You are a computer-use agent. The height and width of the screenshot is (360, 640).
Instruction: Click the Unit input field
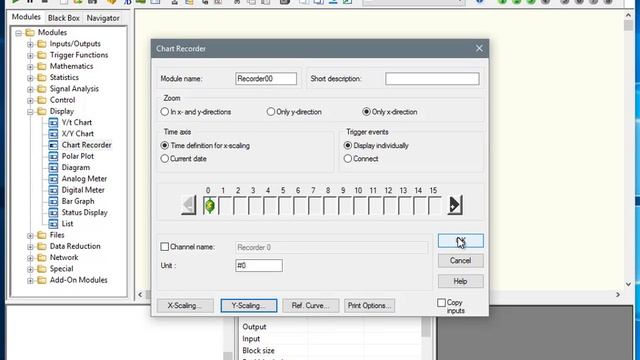tap(259, 266)
